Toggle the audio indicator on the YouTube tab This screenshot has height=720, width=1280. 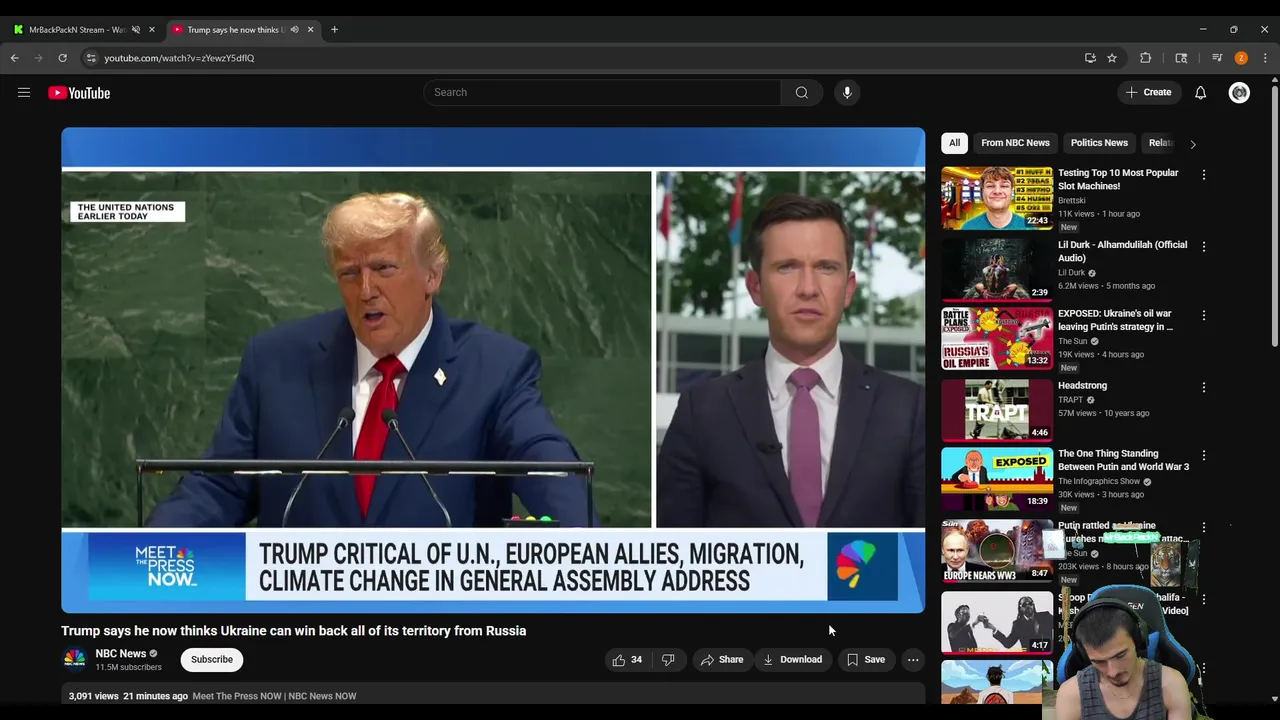[x=294, y=29]
